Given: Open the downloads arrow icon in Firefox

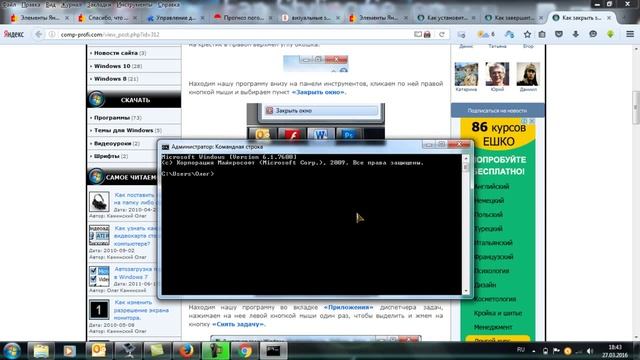Looking at the screenshot, I should (x=576, y=34).
